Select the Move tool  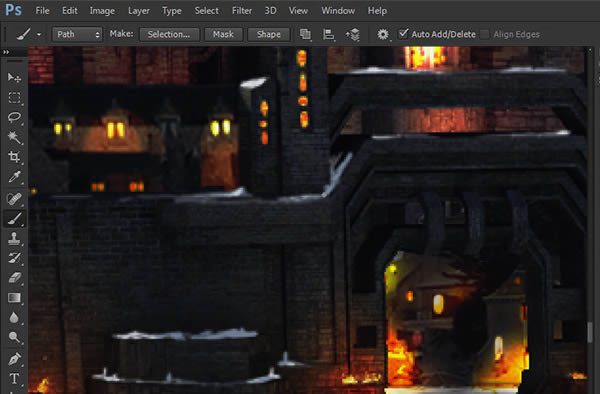[x=15, y=78]
